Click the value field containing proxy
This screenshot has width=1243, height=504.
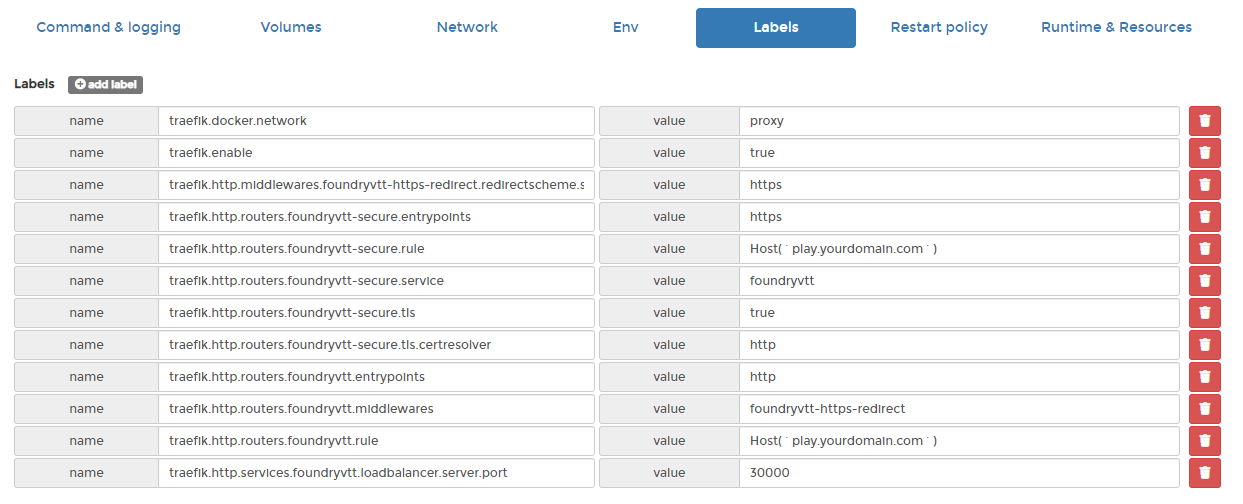pyautogui.click(x=958, y=121)
